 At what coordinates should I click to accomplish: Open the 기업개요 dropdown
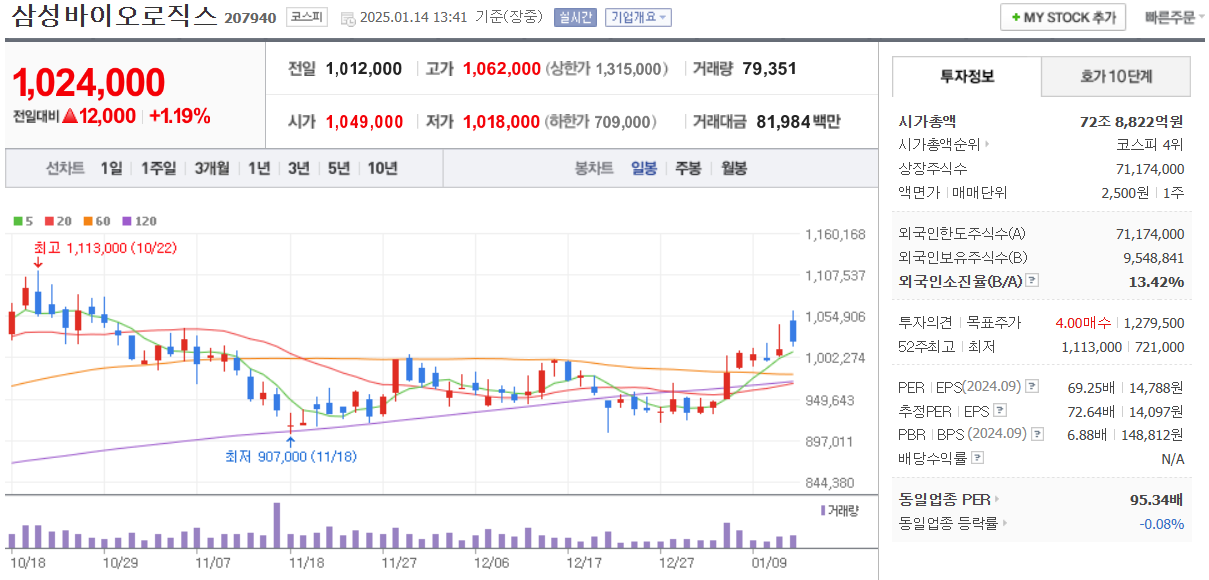(x=638, y=16)
